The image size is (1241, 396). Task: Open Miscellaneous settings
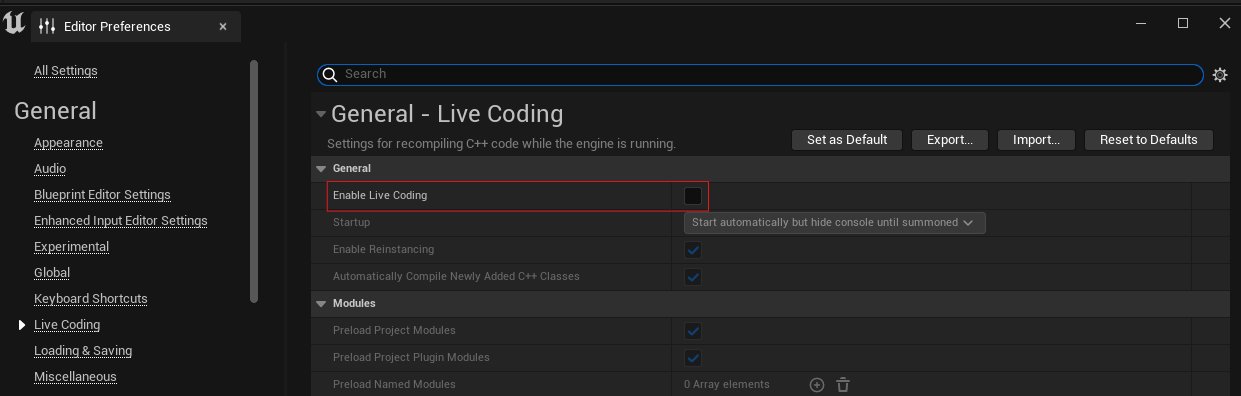click(75, 377)
